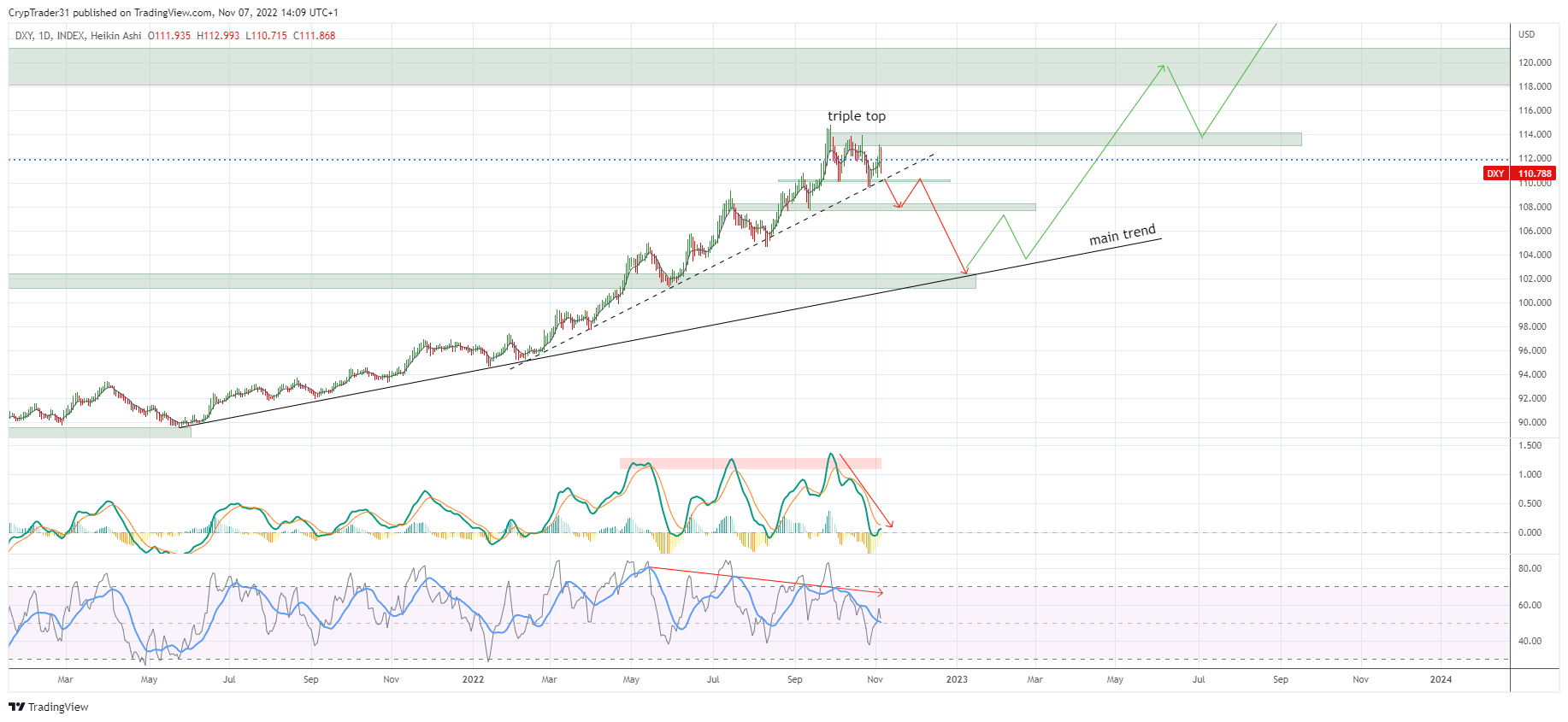Click the 96.000 price axis label
This screenshot has width=1568, height=722.
click(x=1532, y=350)
